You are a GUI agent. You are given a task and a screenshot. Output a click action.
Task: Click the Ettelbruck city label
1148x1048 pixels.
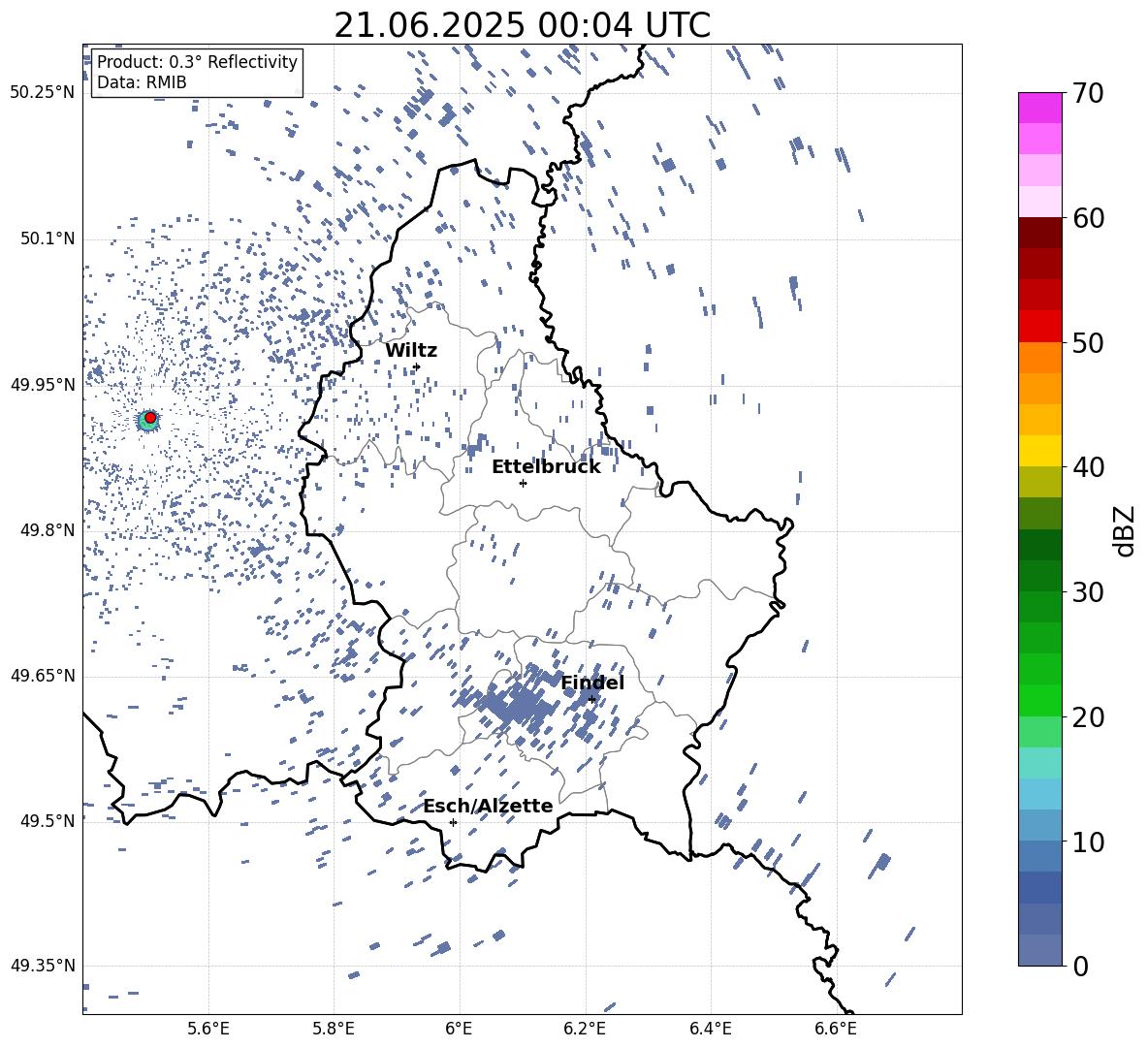click(x=546, y=467)
